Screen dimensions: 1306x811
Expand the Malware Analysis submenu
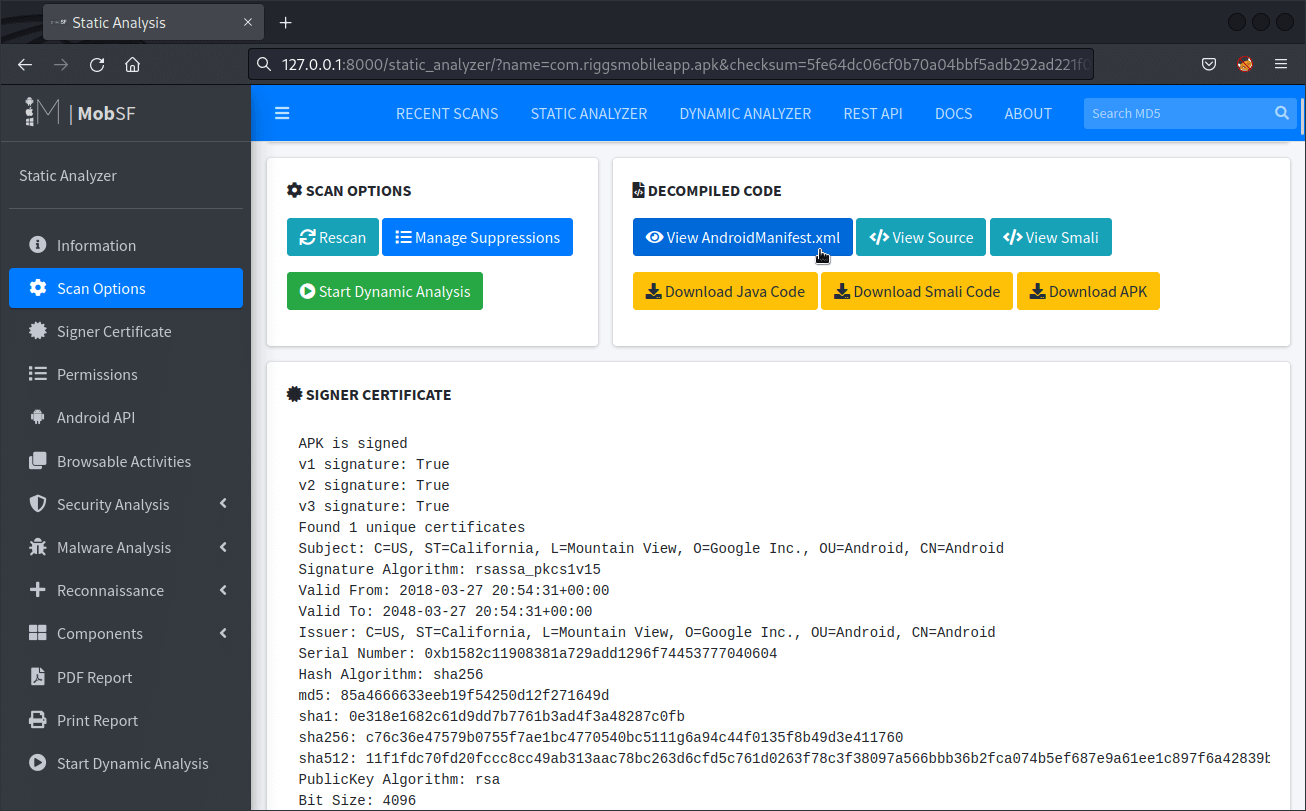tap(223, 547)
